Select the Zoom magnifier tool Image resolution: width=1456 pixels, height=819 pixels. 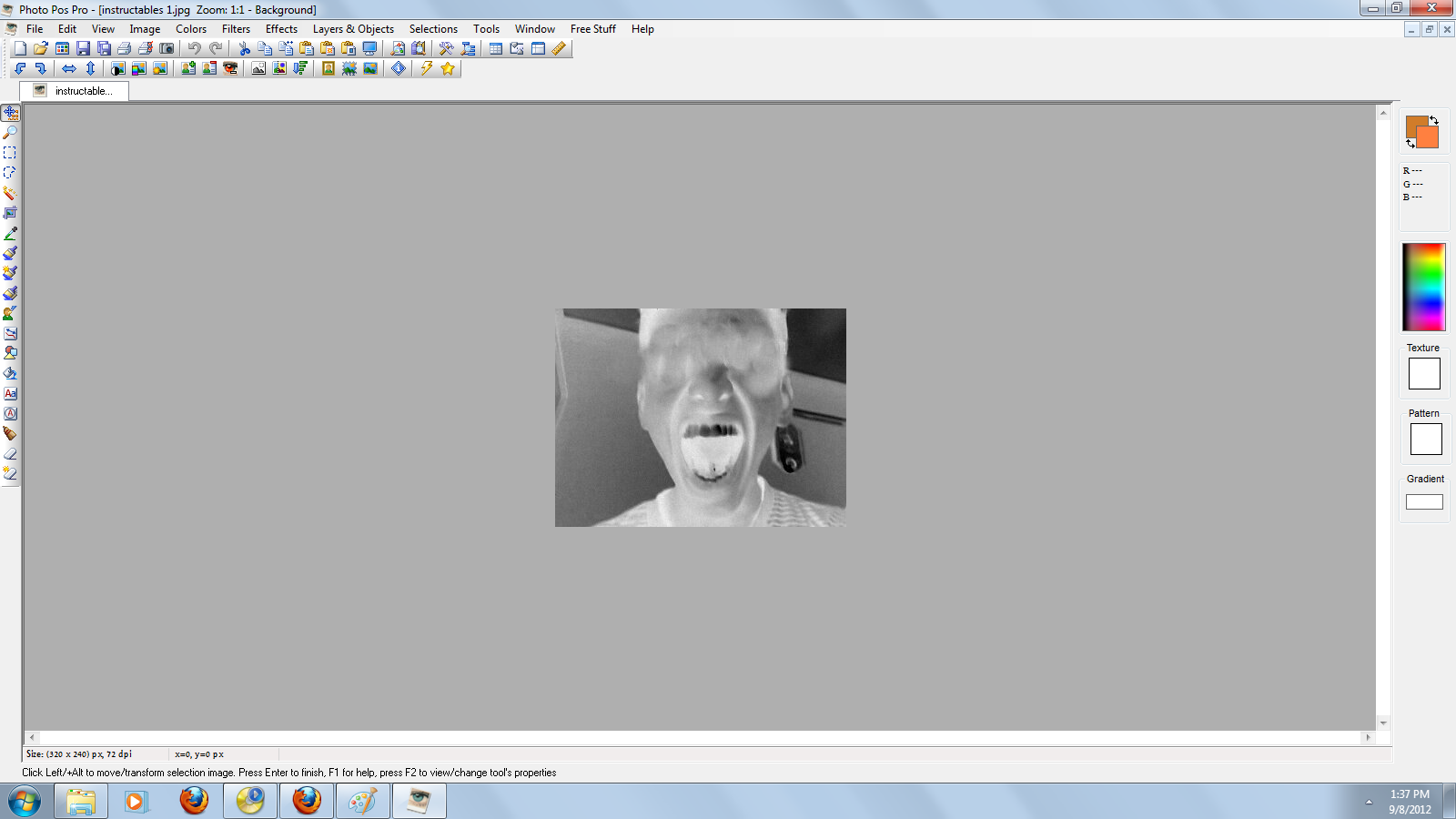pos(10,133)
